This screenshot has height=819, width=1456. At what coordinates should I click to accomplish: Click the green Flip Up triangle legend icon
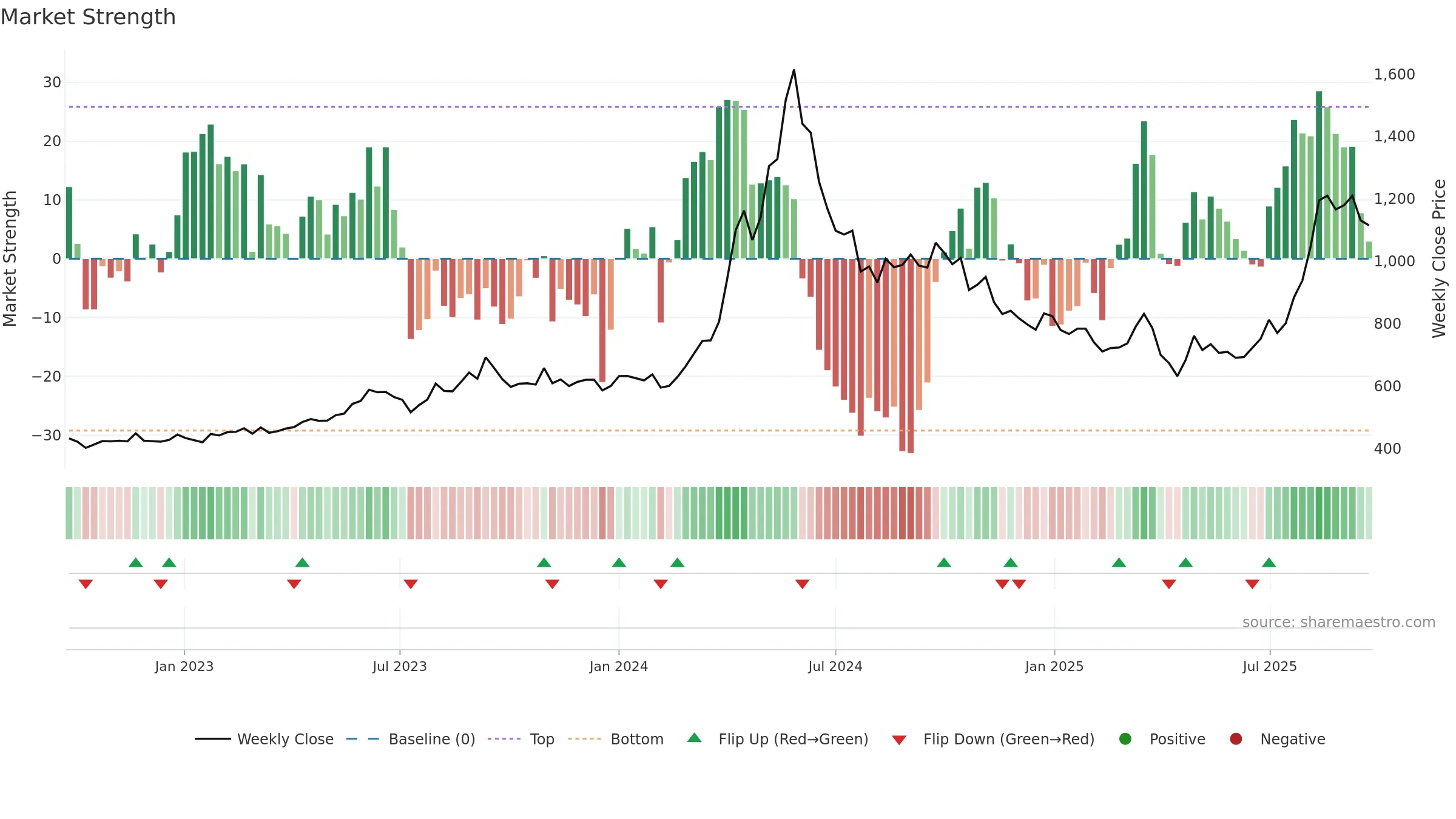(x=695, y=738)
